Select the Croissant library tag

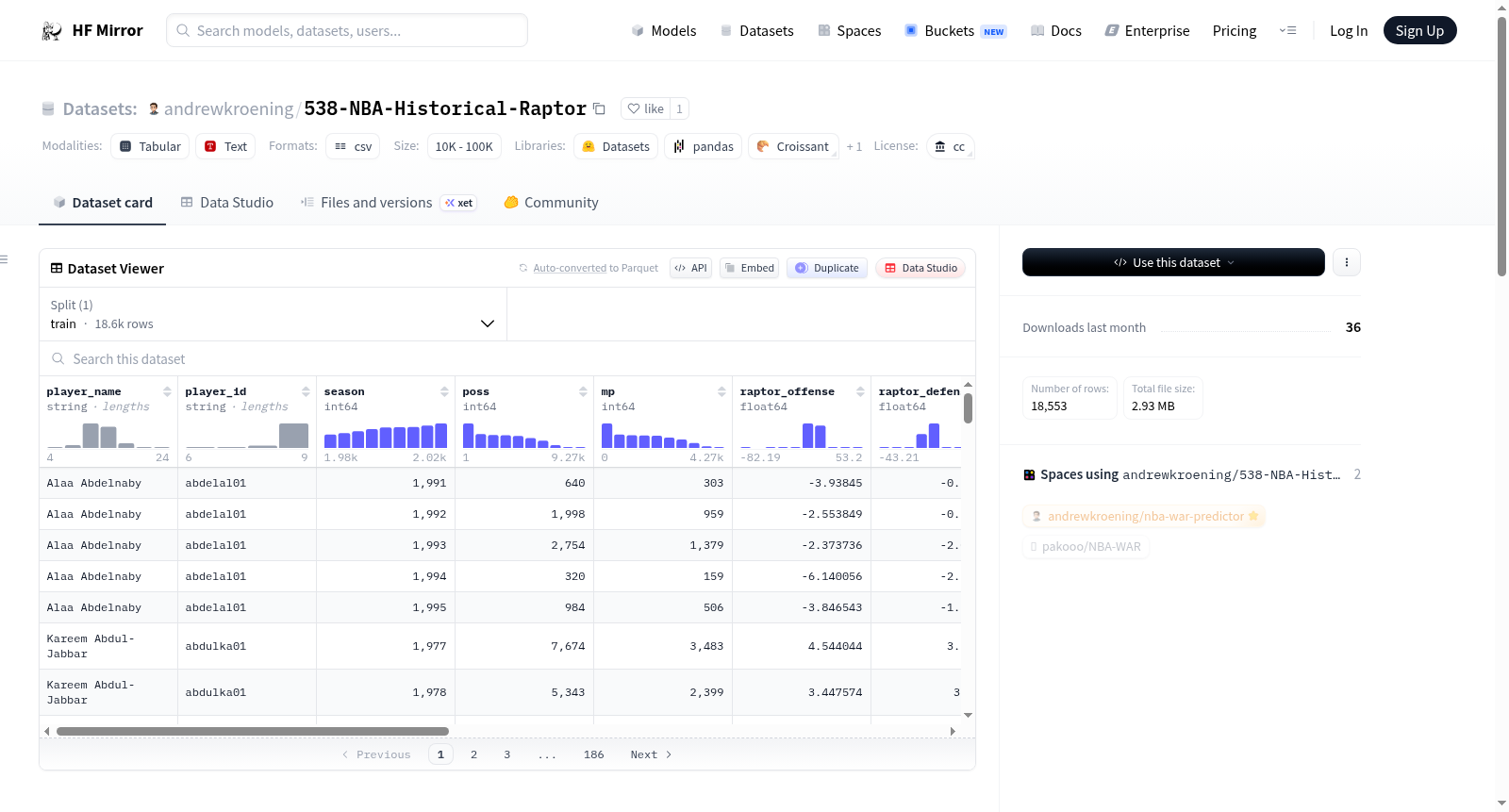pos(793,146)
